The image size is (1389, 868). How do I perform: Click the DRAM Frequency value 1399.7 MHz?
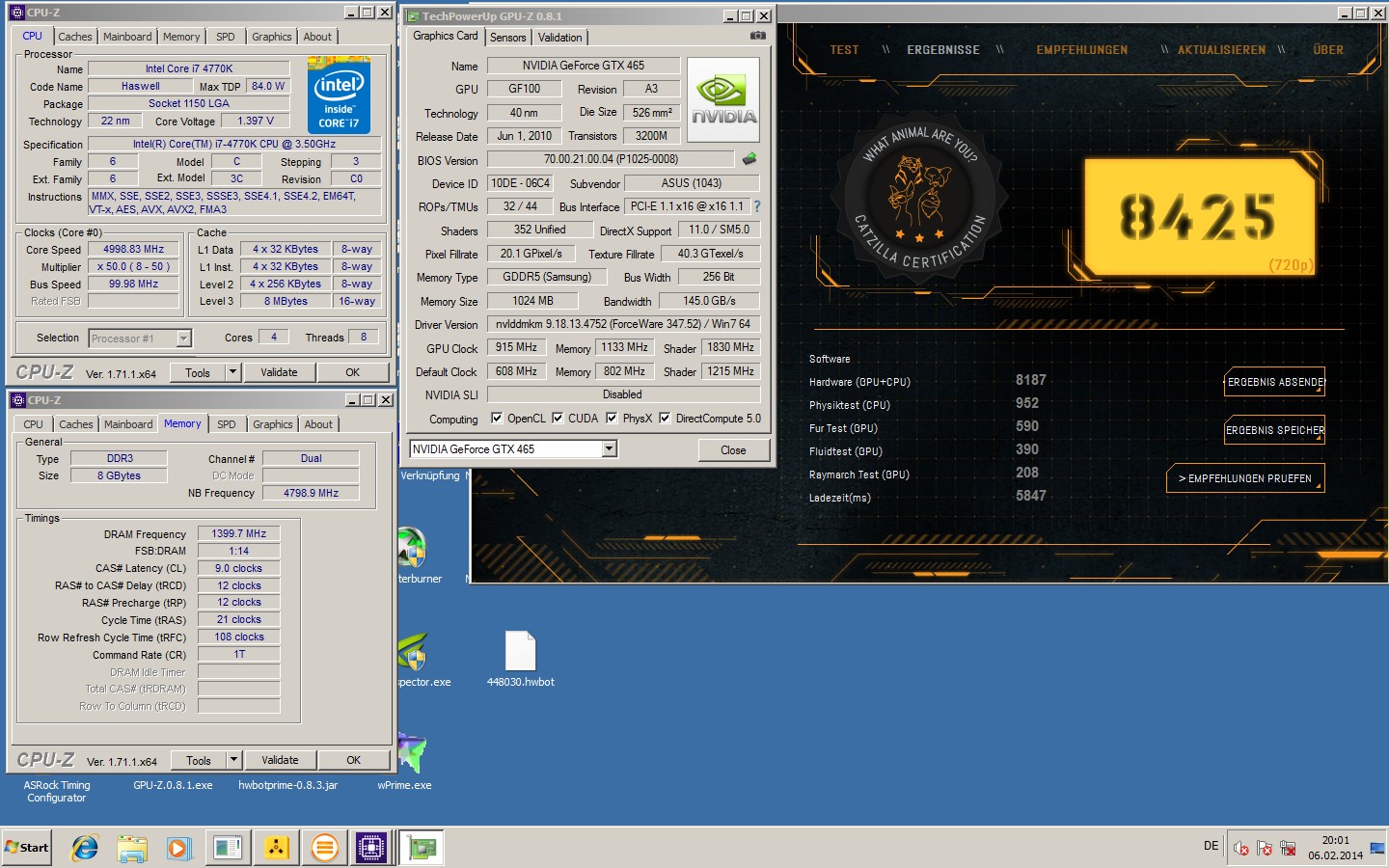pos(239,533)
